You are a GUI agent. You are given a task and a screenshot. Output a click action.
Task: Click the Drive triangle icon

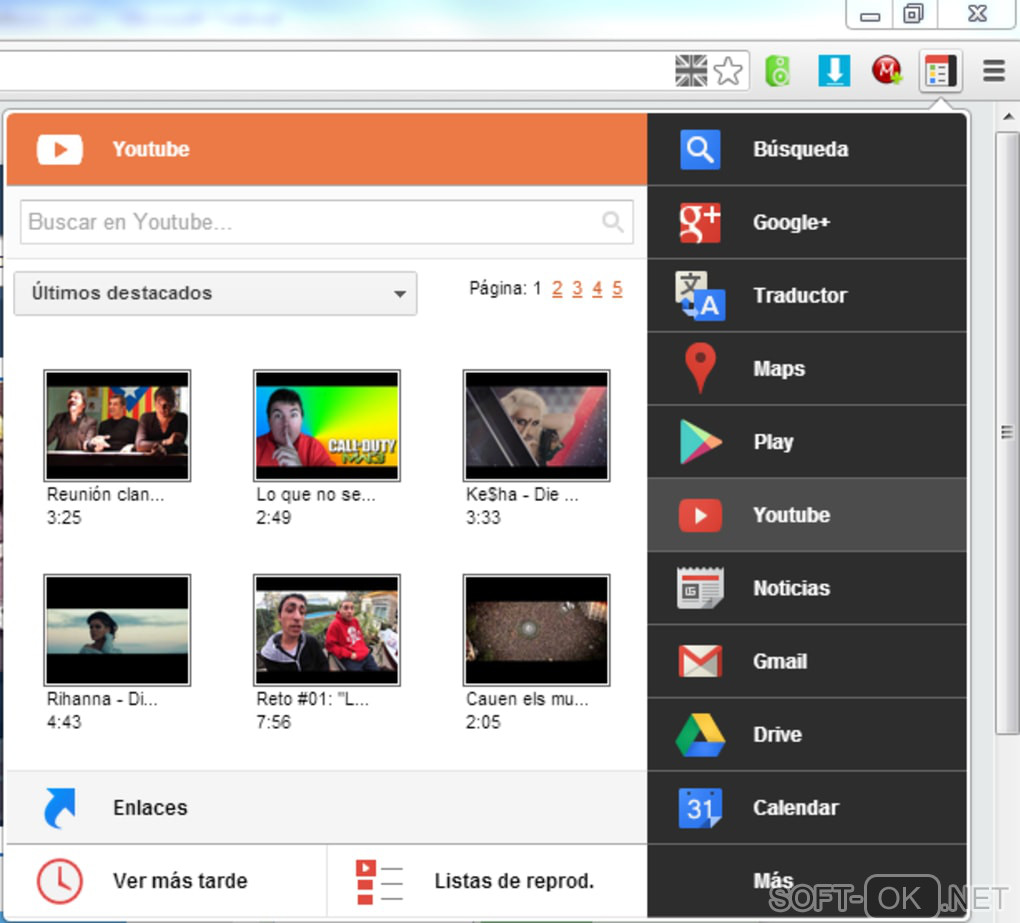700,735
